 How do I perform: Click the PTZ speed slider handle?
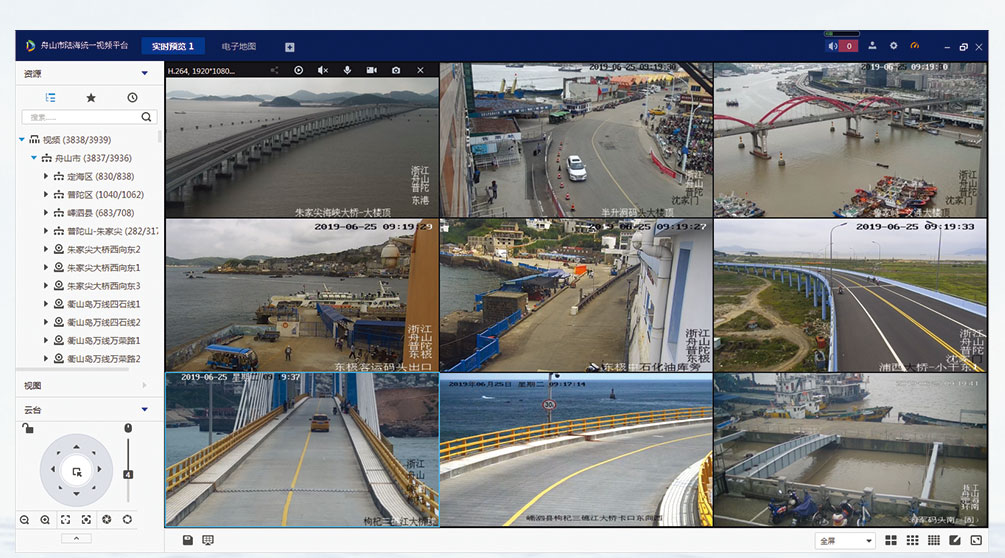pyautogui.click(x=127, y=473)
